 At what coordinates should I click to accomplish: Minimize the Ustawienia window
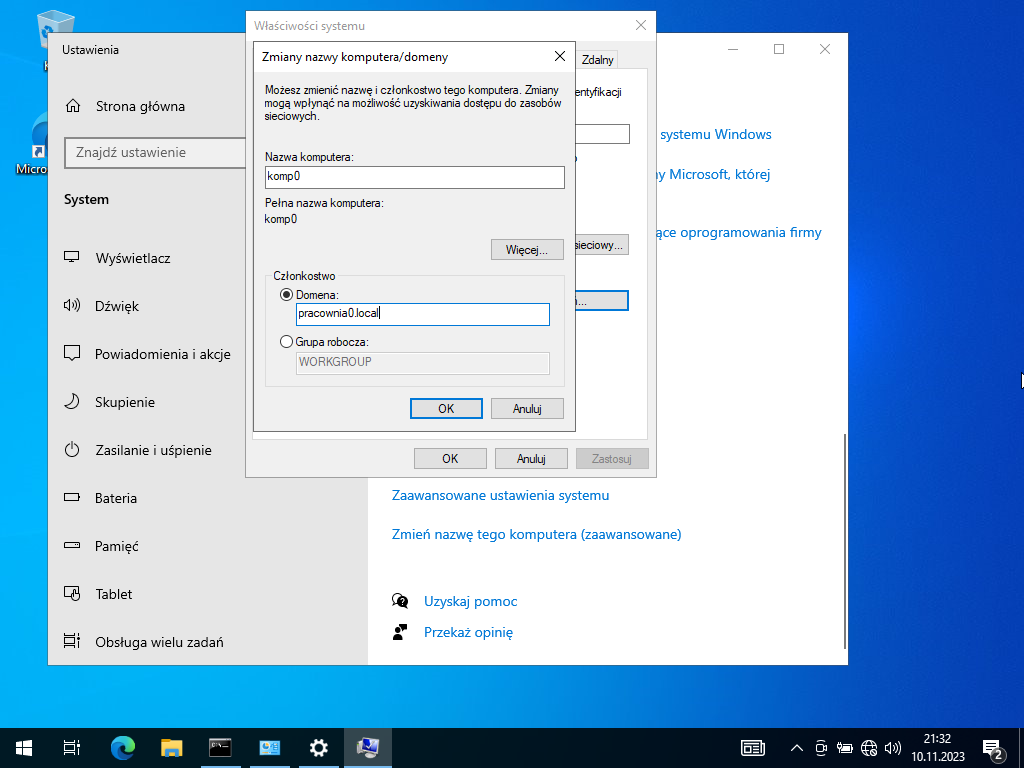[733, 49]
